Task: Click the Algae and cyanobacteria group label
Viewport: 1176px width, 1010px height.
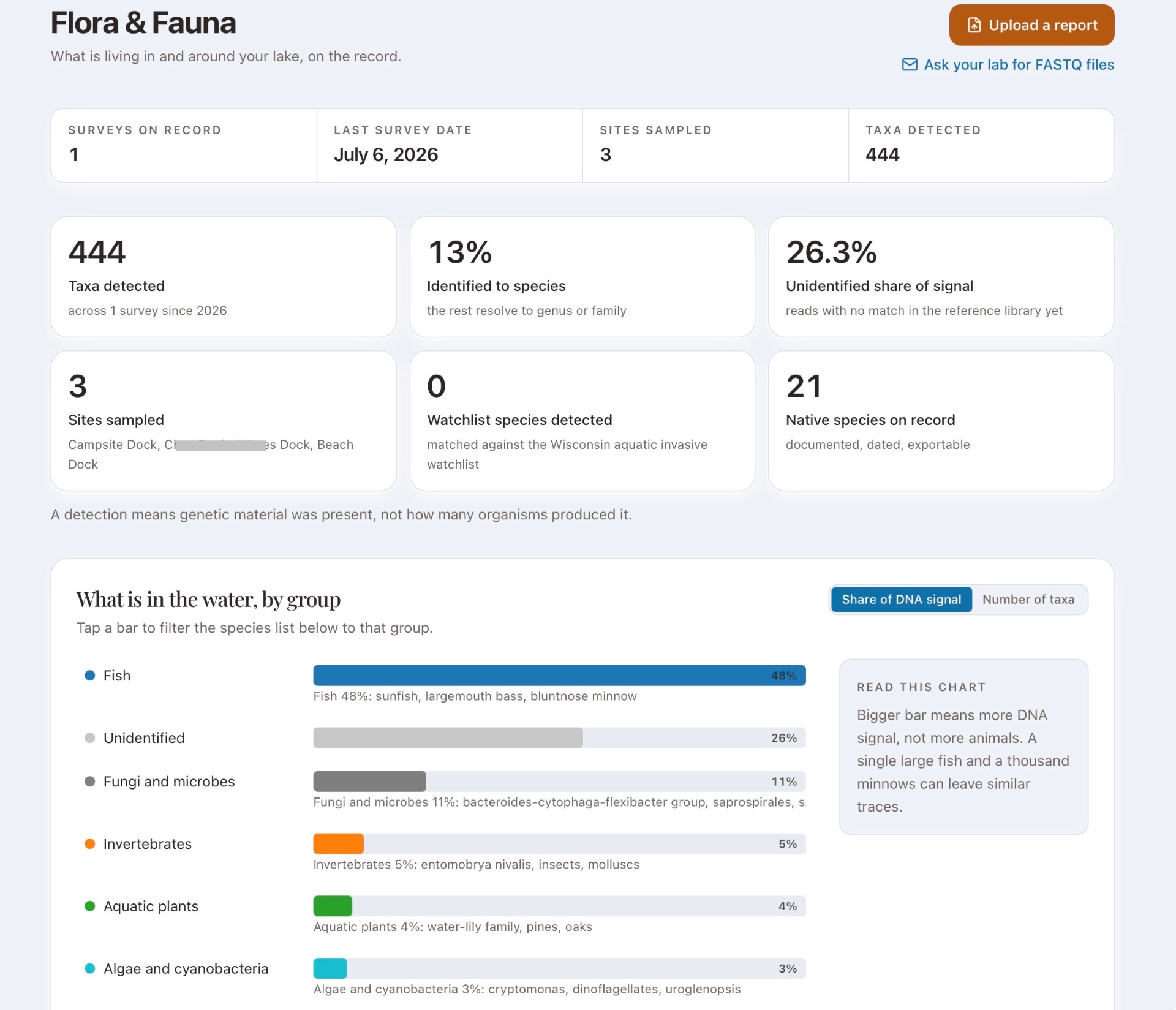Action: [186, 969]
